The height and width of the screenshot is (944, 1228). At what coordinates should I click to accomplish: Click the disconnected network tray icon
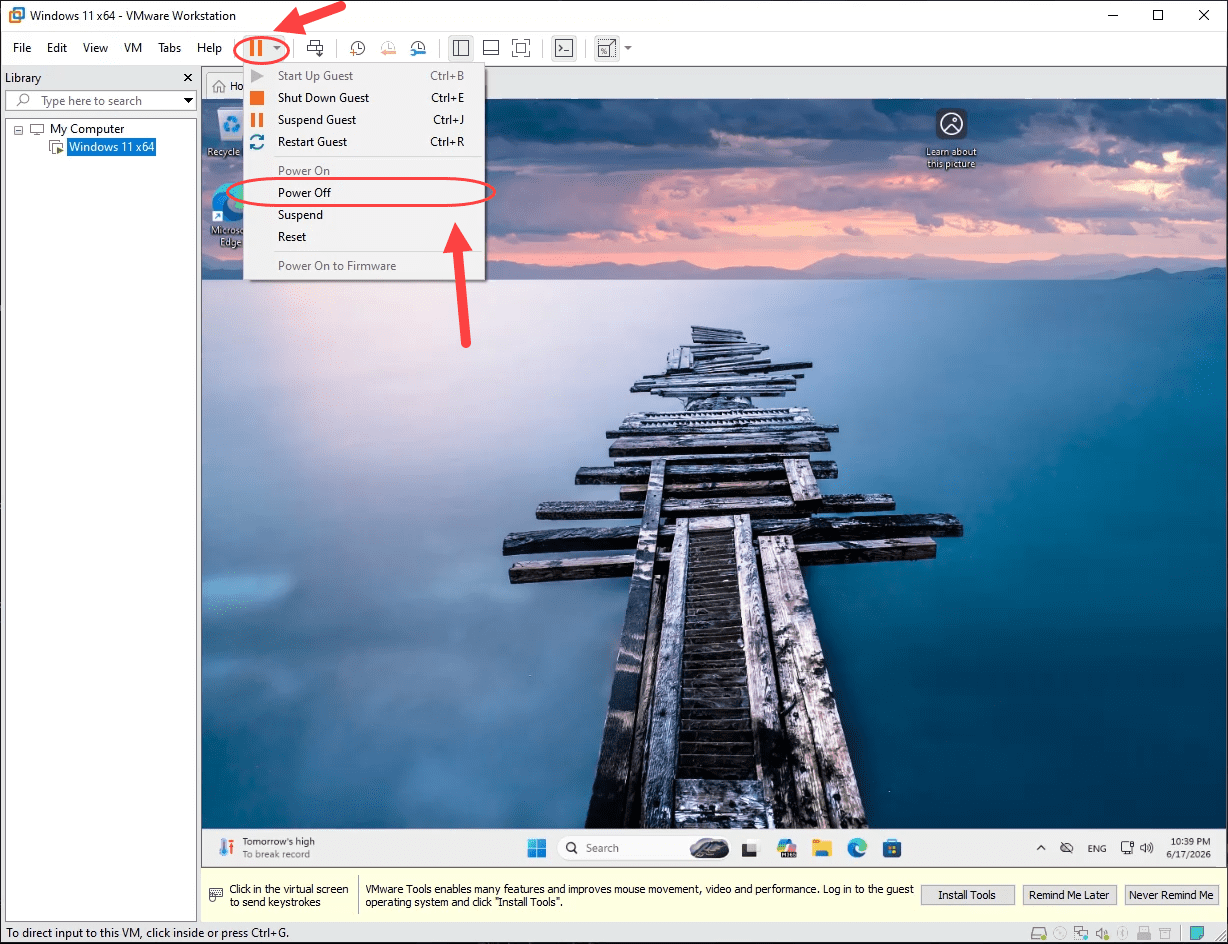coord(1067,848)
